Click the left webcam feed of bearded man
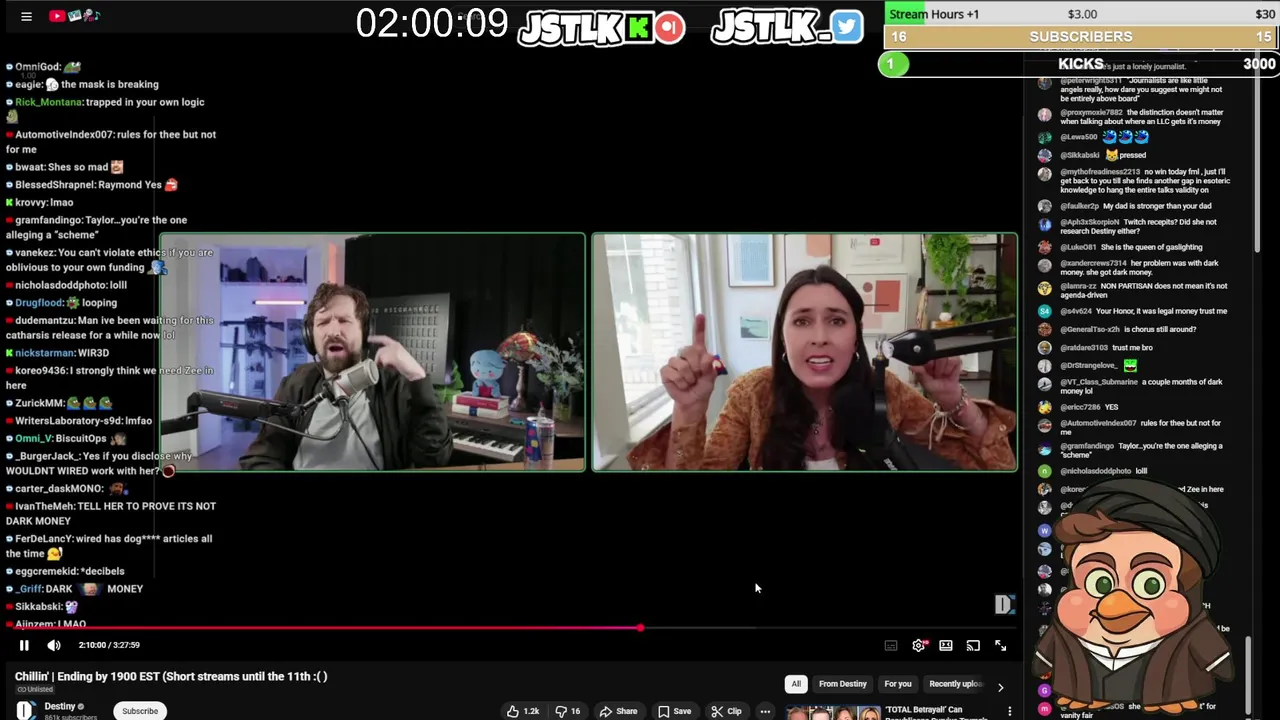The height and width of the screenshot is (720, 1280). (x=372, y=352)
